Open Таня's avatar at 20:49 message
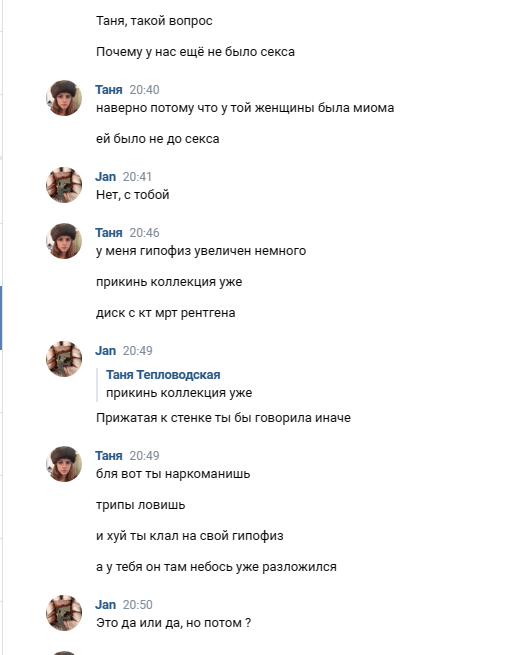 tap(64, 464)
